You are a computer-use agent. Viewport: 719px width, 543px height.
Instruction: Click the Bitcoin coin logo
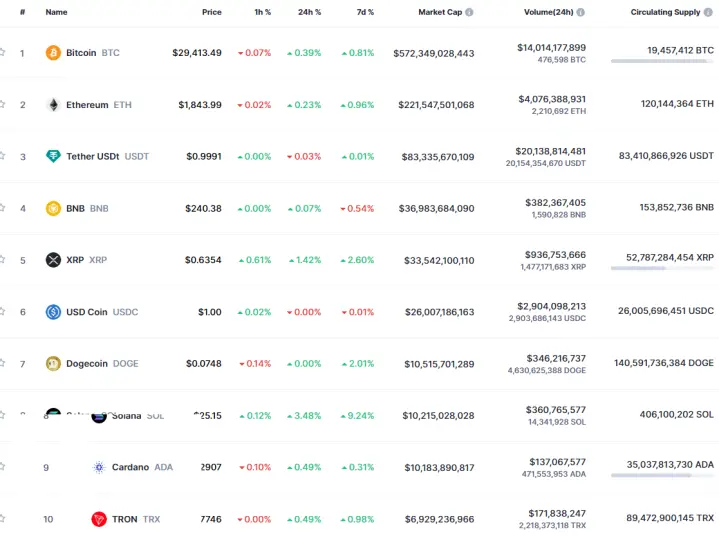pos(53,53)
